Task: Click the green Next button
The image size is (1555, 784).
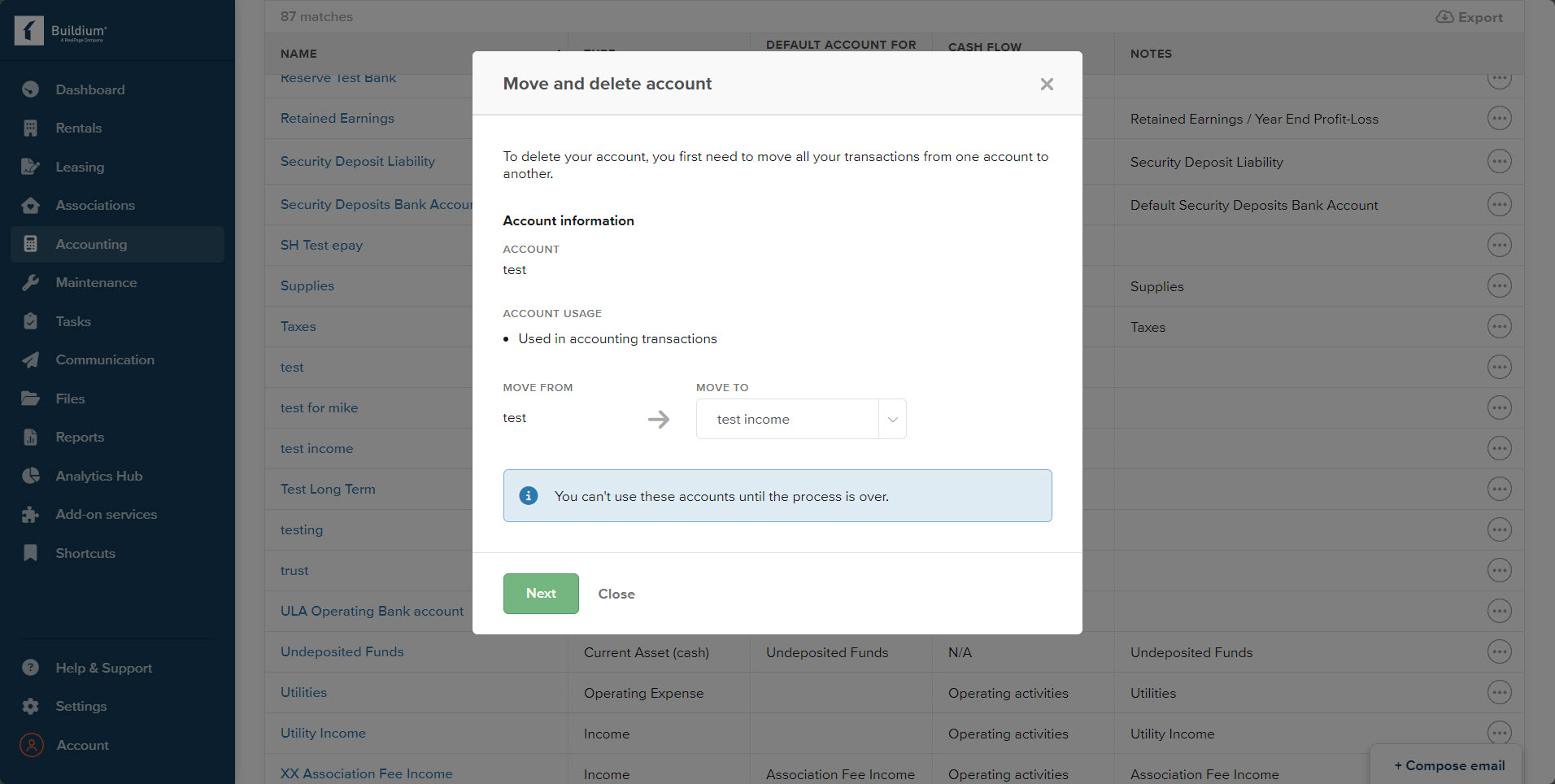Action: pos(541,594)
